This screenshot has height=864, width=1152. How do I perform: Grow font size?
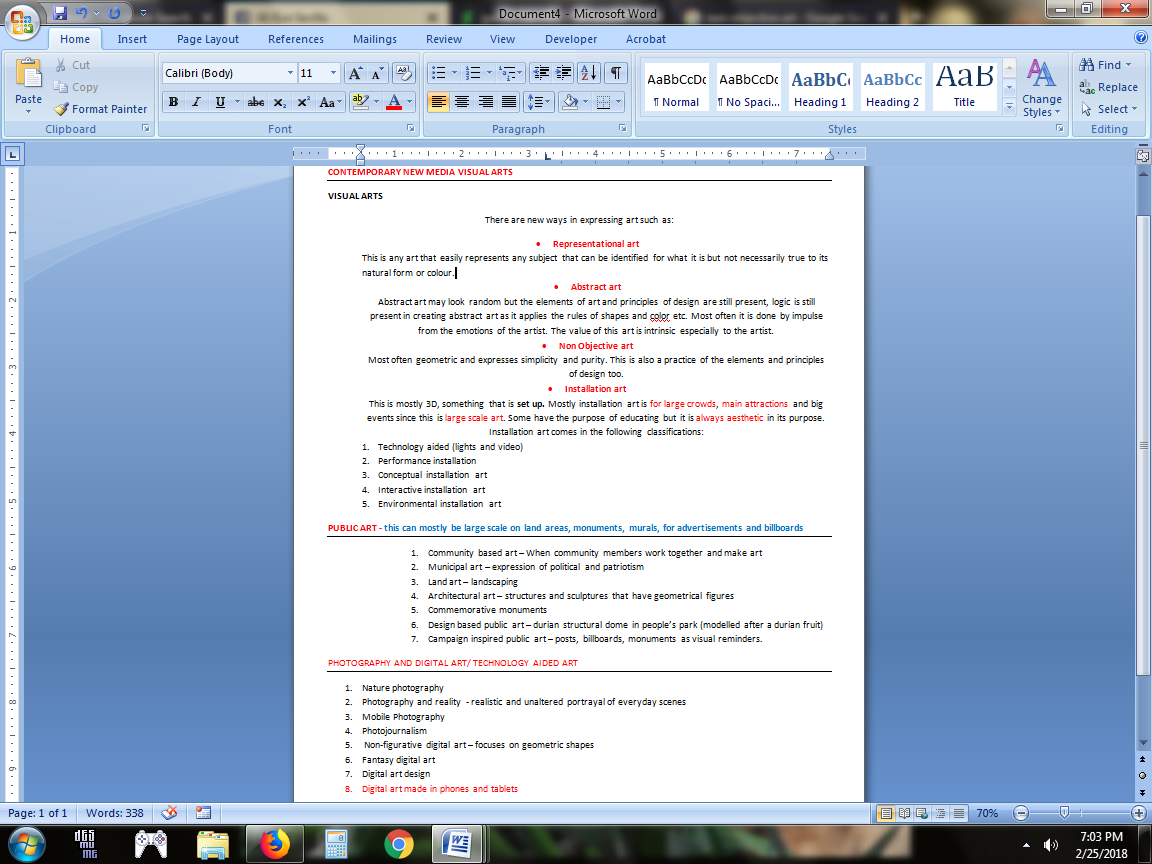[x=355, y=73]
